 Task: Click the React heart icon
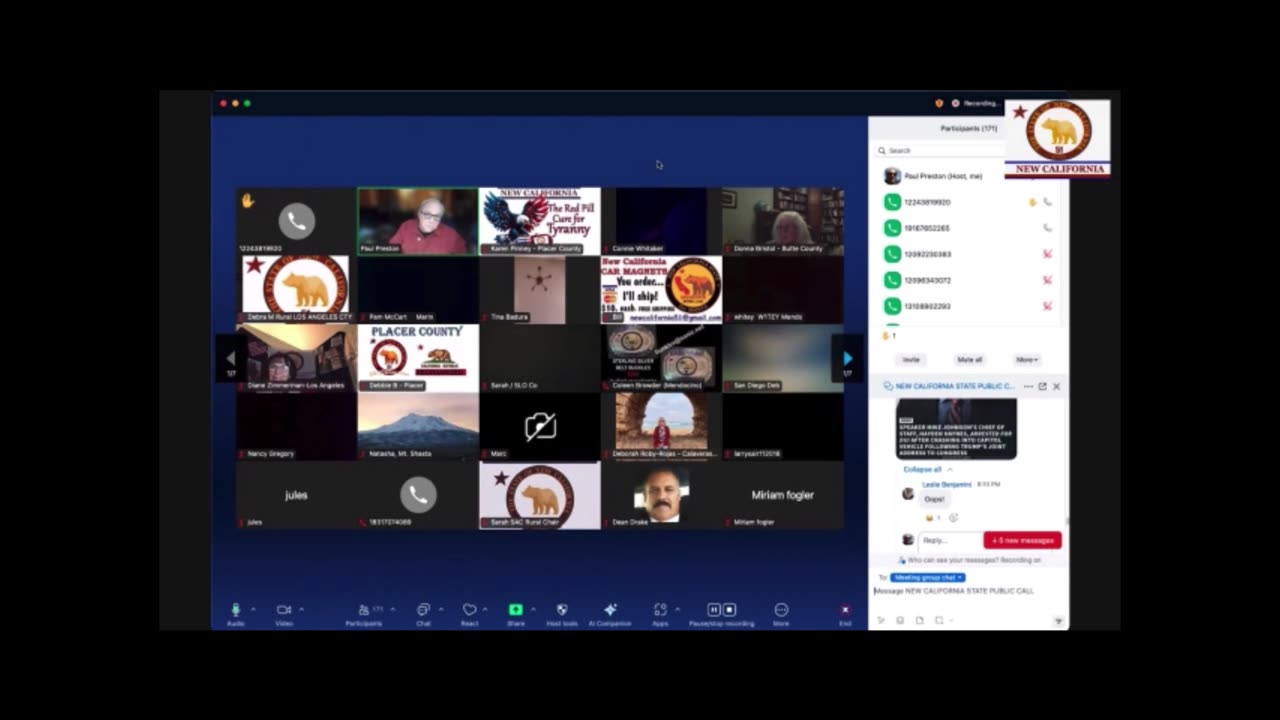469,609
